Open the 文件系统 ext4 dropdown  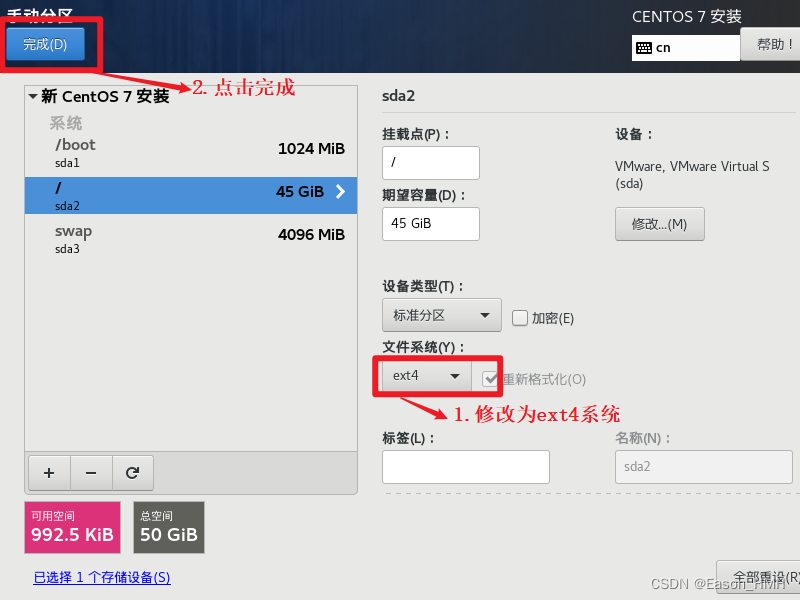tap(427, 376)
